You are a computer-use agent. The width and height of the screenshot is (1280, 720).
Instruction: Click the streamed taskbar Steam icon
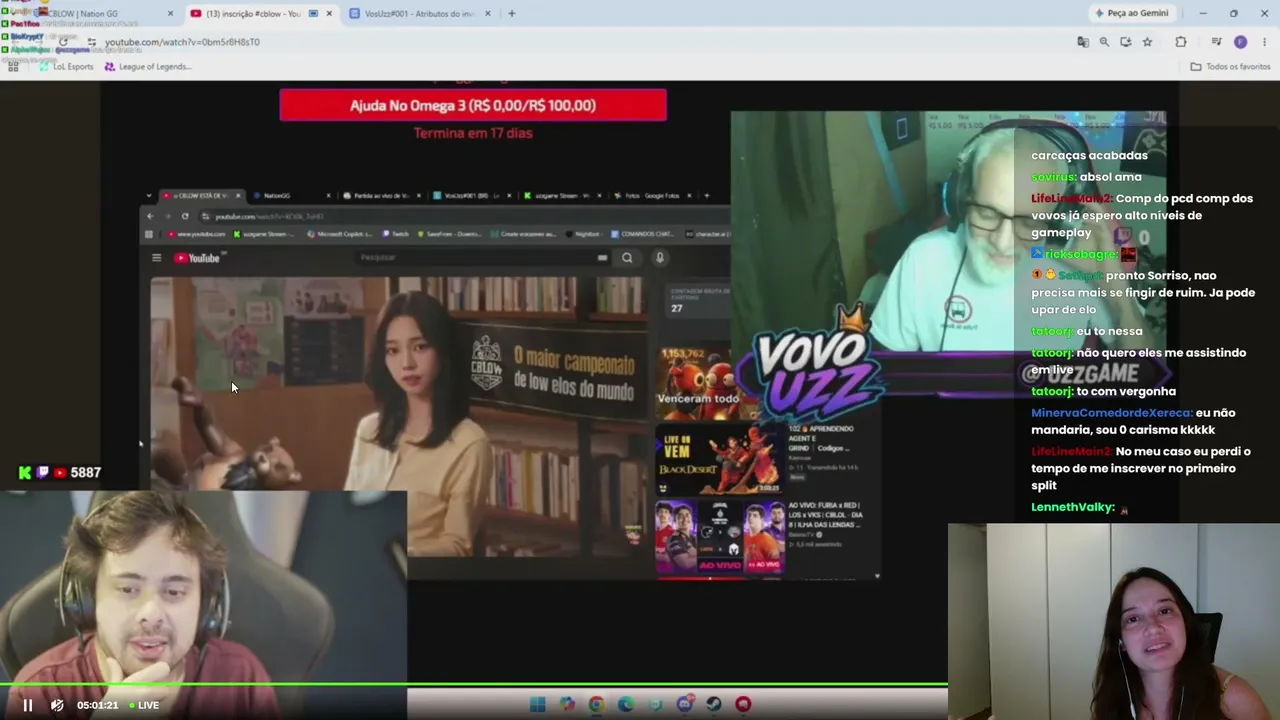tap(714, 704)
